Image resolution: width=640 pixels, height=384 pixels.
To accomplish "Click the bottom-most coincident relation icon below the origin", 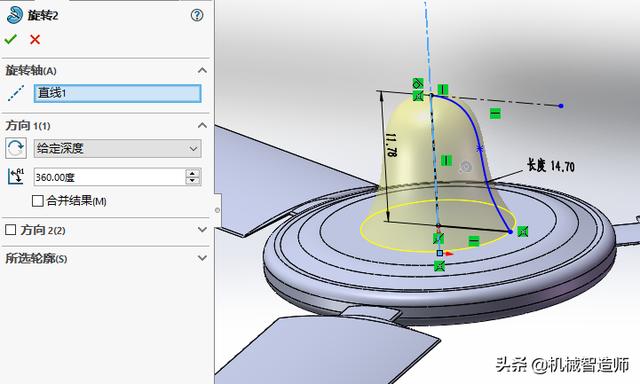I will [439, 266].
